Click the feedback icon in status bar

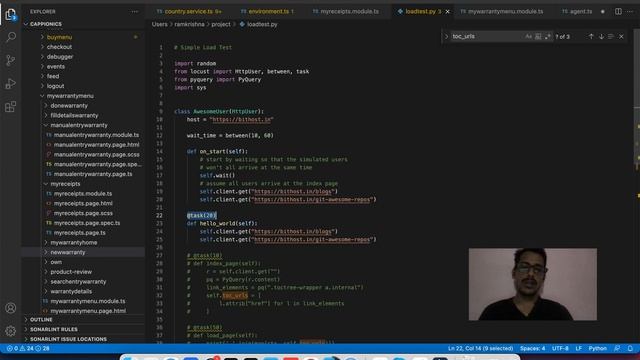pos(617,348)
